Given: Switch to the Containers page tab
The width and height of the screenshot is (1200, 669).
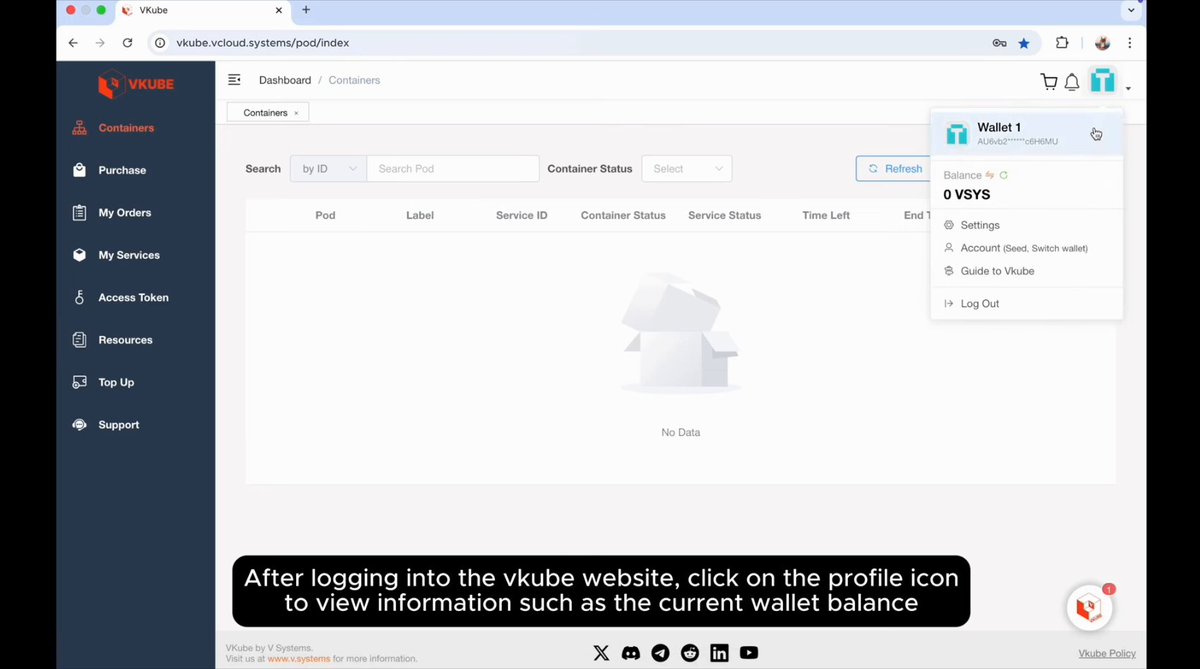Looking at the screenshot, I should point(265,113).
